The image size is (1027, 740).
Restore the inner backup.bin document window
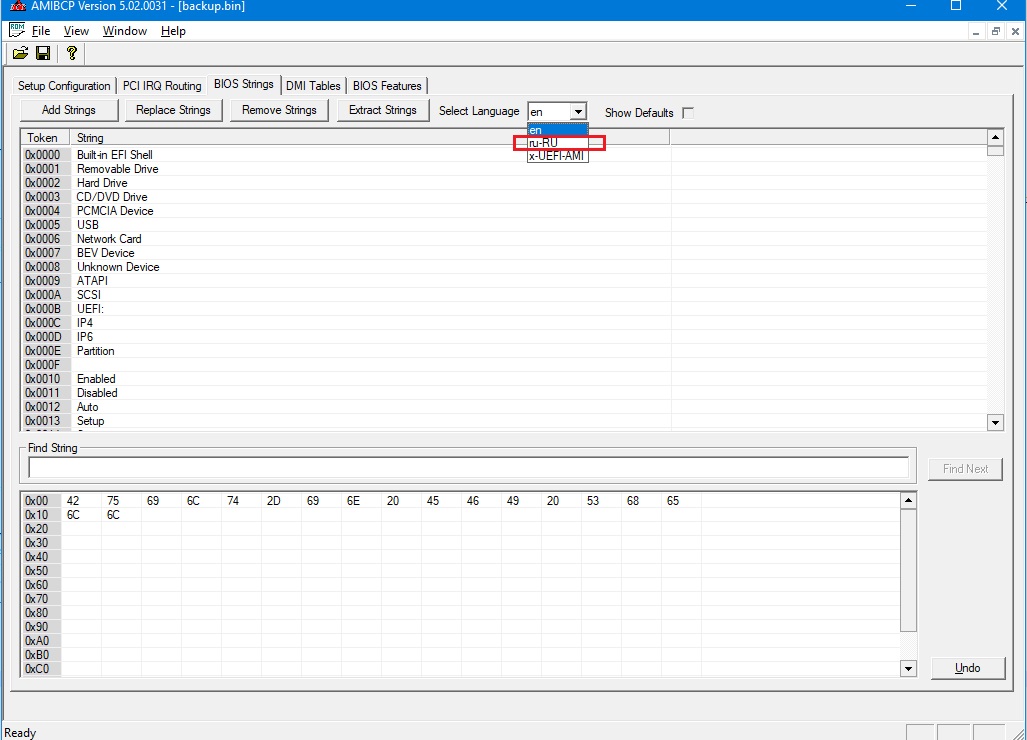pos(996,31)
